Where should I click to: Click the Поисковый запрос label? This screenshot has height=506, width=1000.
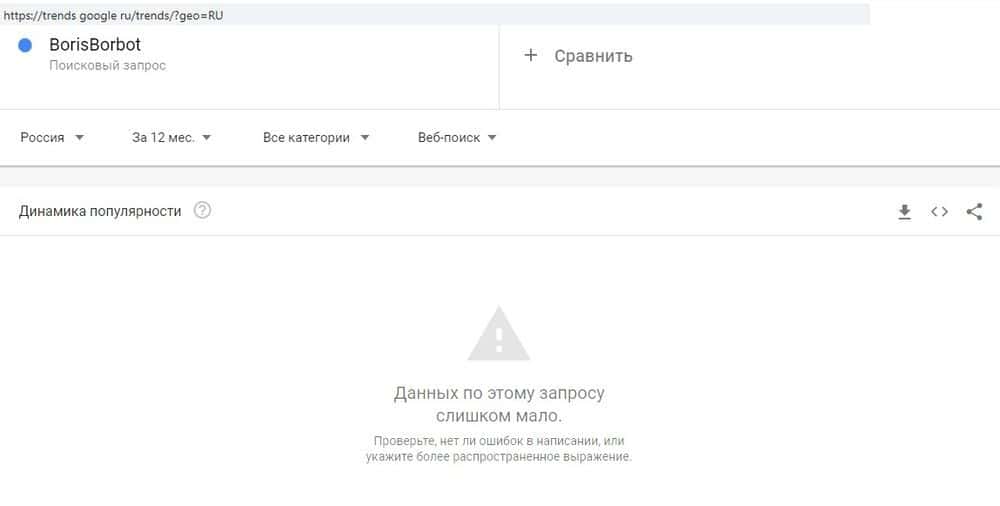[x=107, y=65]
